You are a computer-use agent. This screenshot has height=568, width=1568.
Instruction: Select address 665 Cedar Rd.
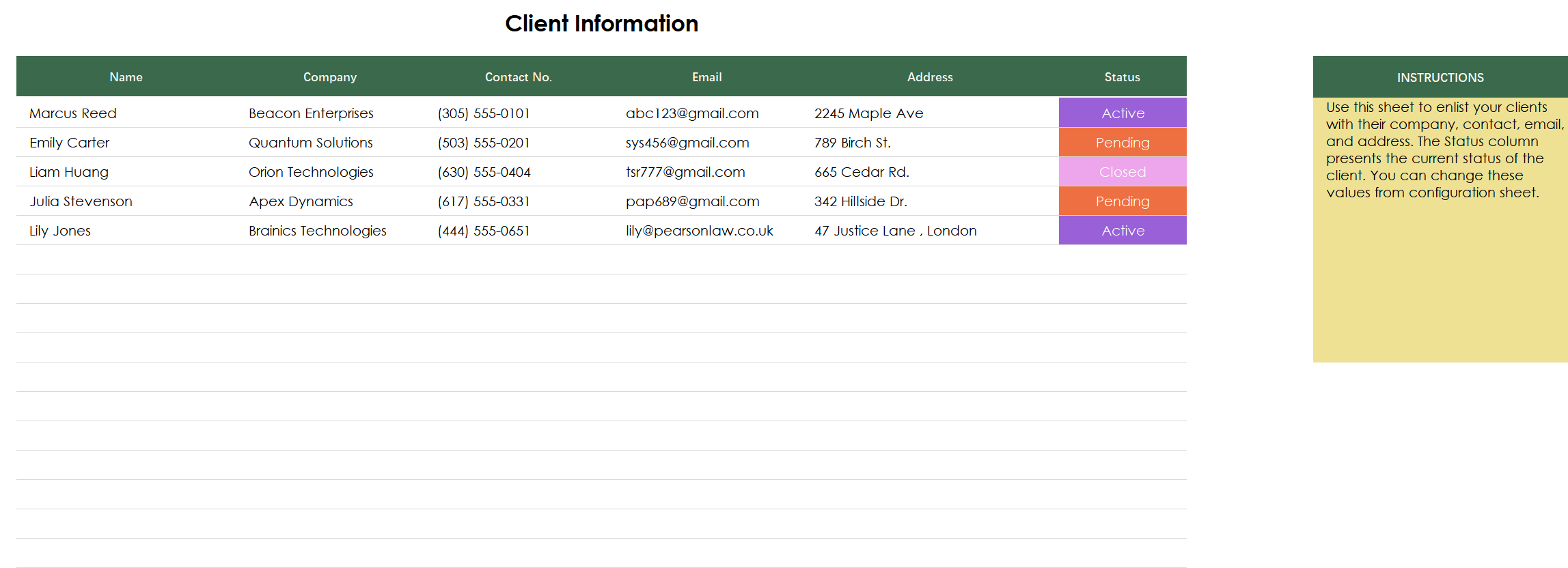(862, 172)
